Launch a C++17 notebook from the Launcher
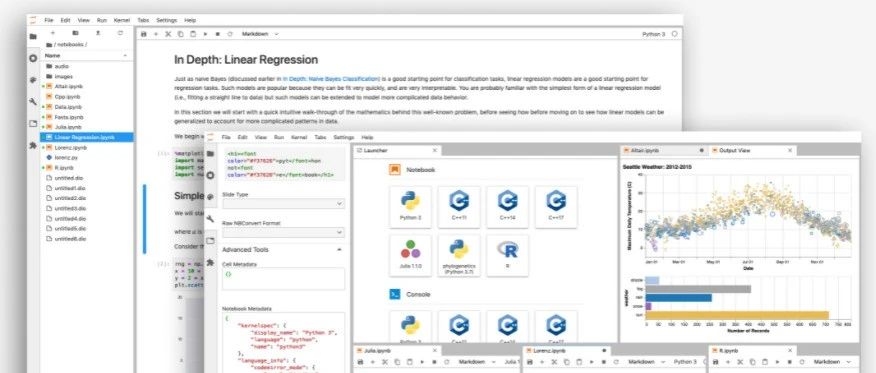This screenshot has height=373, width=876. click(556, 207)
